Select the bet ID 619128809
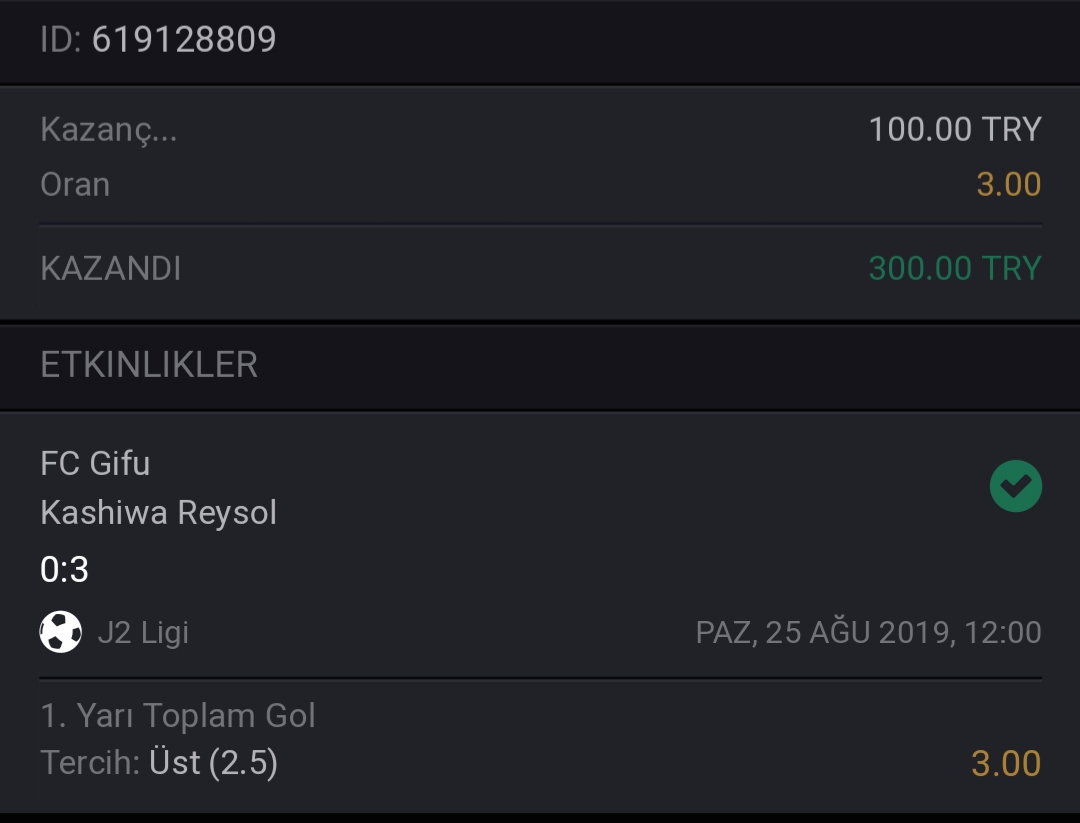The width and height of the screenshot is (1080, 823). click(184, 39)
